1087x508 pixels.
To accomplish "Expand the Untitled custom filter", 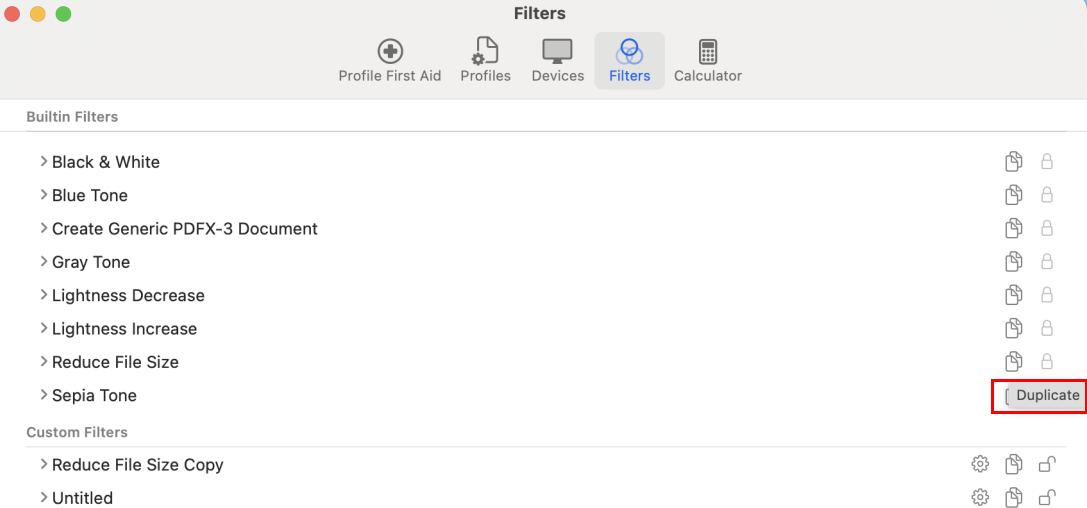I will 44,497.
